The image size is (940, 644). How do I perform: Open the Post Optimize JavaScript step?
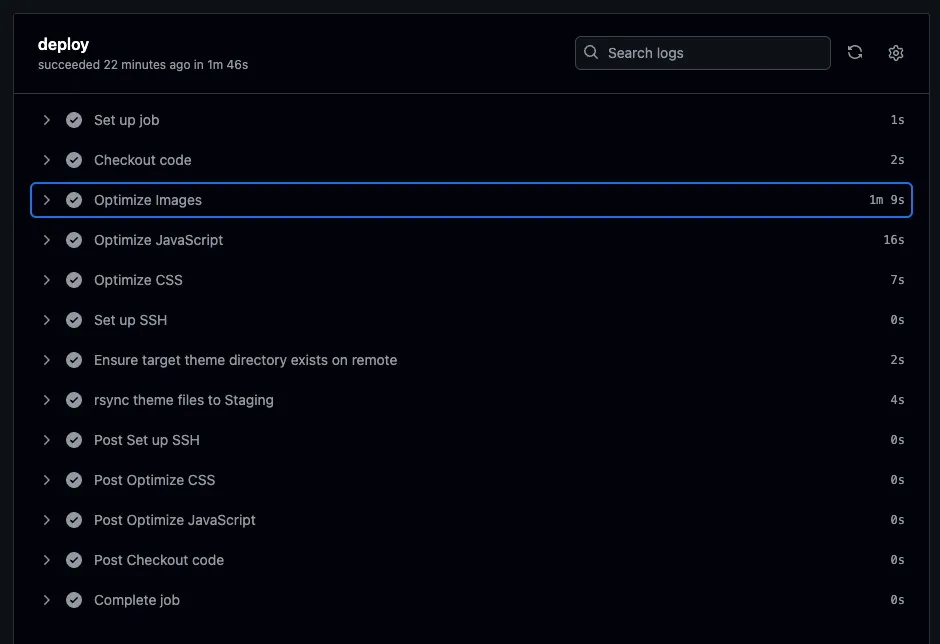pyautogui.click(x=175, y=520)
